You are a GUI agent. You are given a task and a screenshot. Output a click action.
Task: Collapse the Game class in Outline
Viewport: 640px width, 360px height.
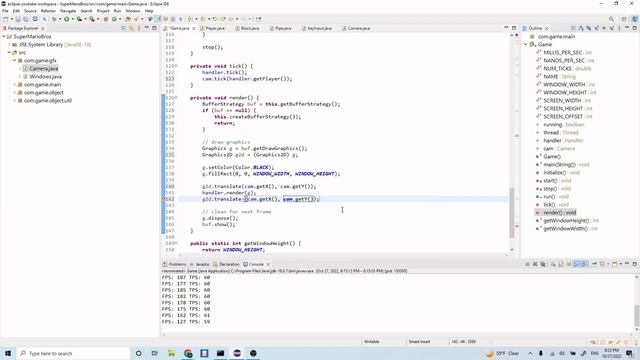pos(526,44)
